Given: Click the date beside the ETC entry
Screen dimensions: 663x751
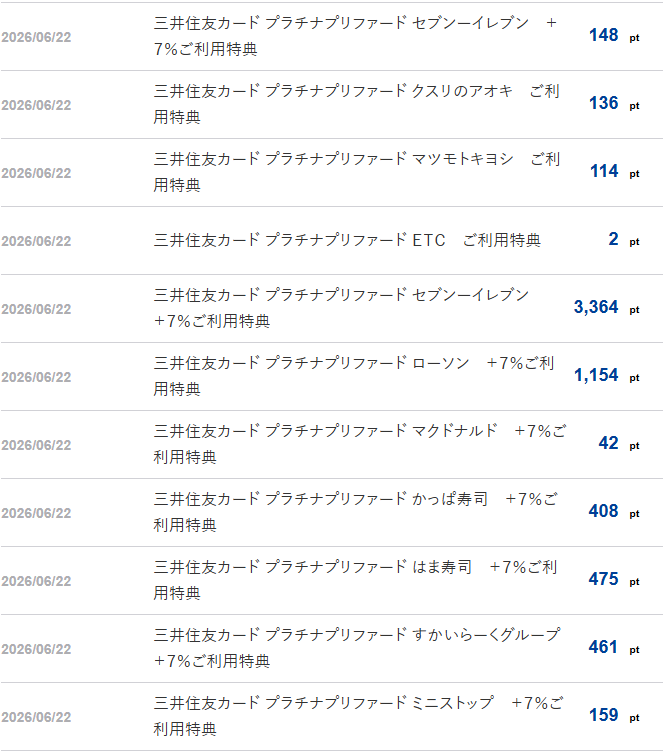Looking at the screenshot, I should click(x=36, y=241).
